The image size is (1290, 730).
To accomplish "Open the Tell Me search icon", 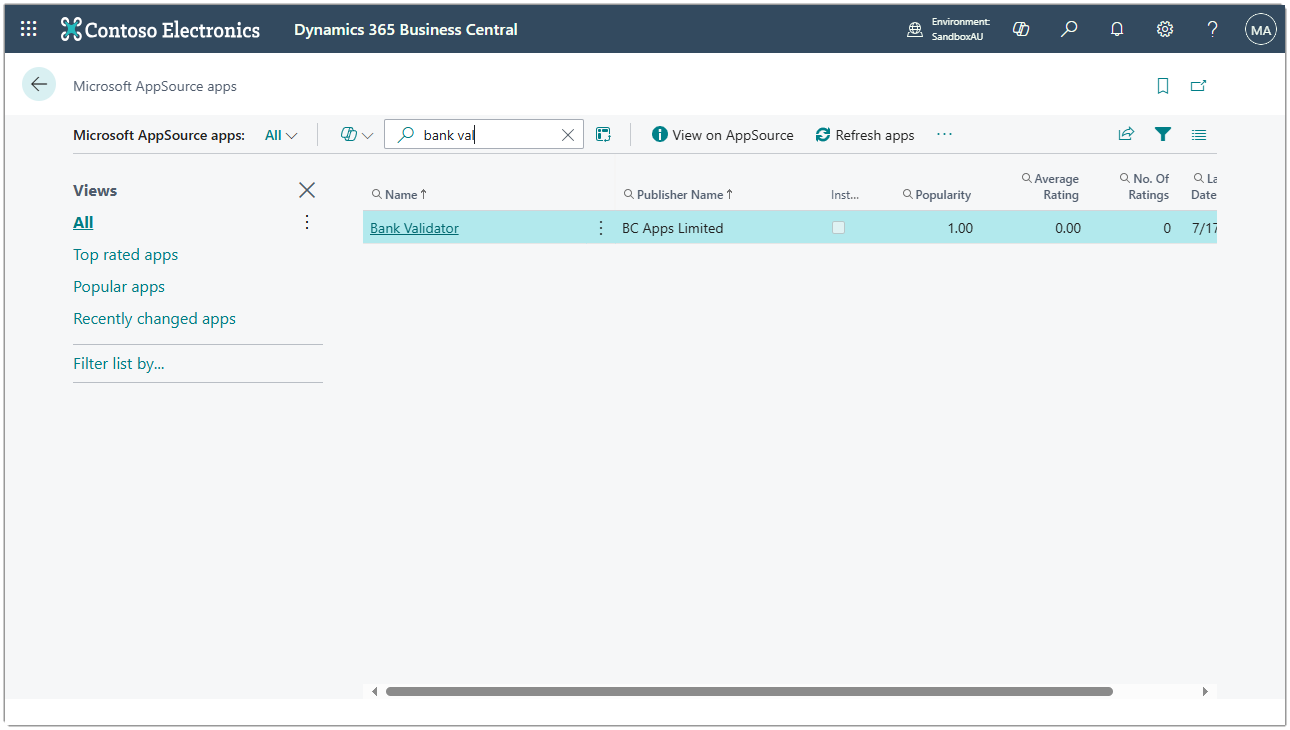I will tap(1069, 29).
